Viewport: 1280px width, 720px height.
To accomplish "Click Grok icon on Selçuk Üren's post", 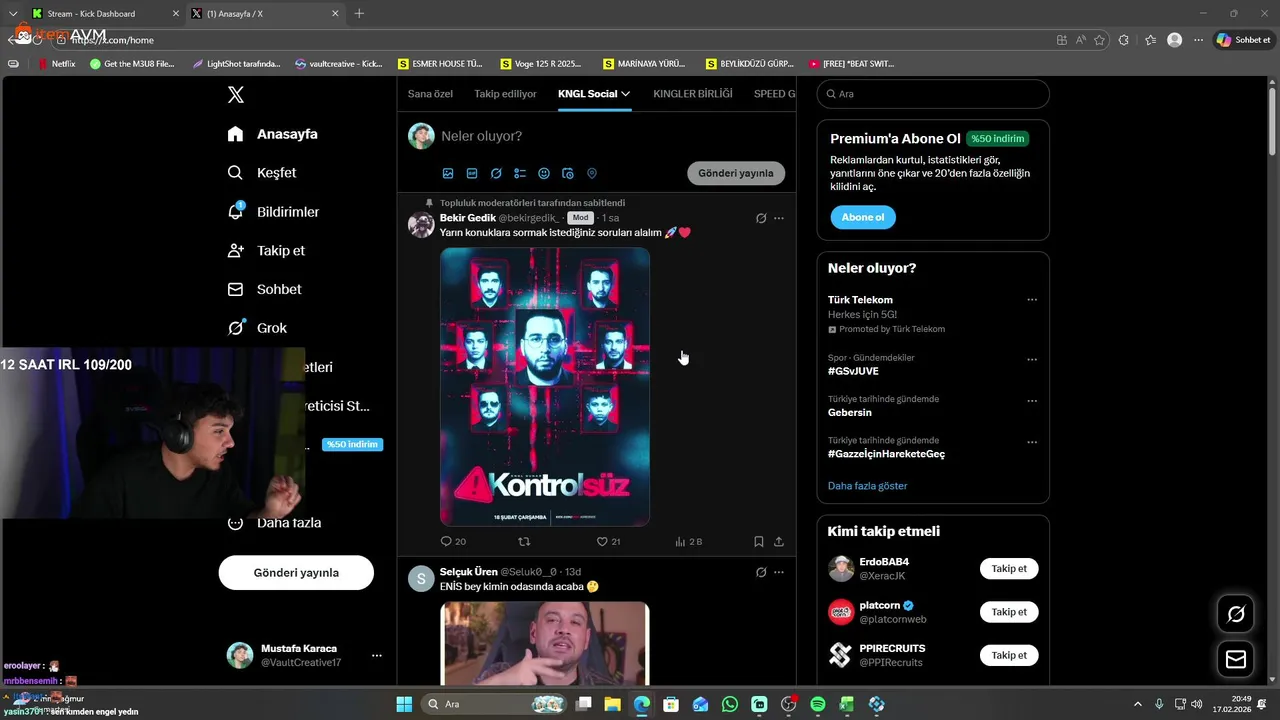I will coord(761,572).
